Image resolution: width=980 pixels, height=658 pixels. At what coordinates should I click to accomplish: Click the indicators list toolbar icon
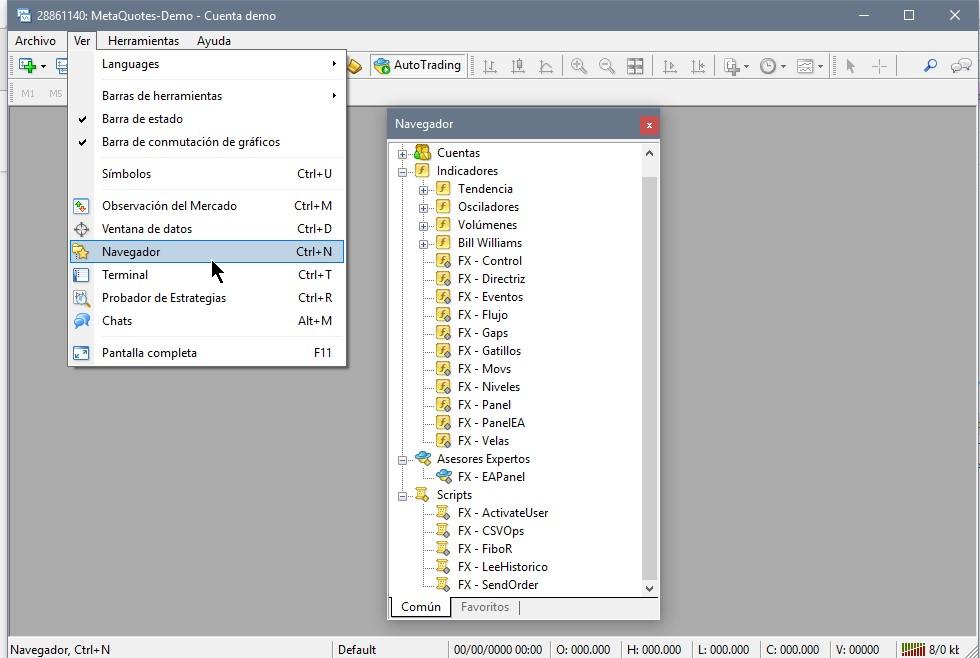731,66
